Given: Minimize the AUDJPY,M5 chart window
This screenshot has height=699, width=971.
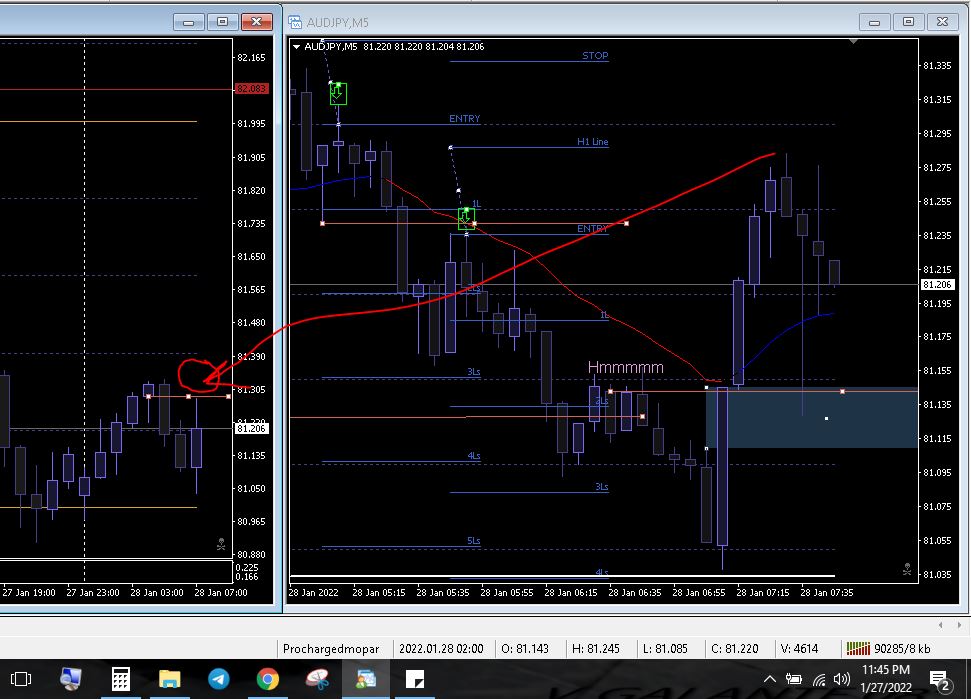Looking at the screenshot, I should (x=874, y=22).
